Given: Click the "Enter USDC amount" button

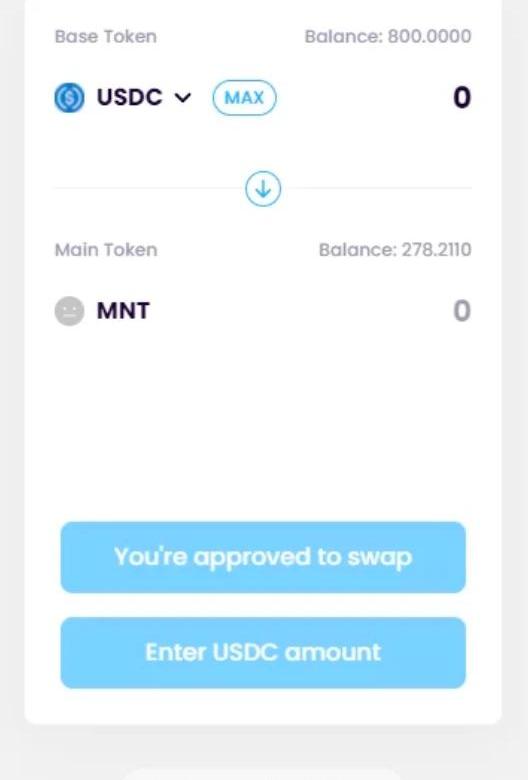Looking at the screenshot, I should pyautogui.click(x=263, y=653).
